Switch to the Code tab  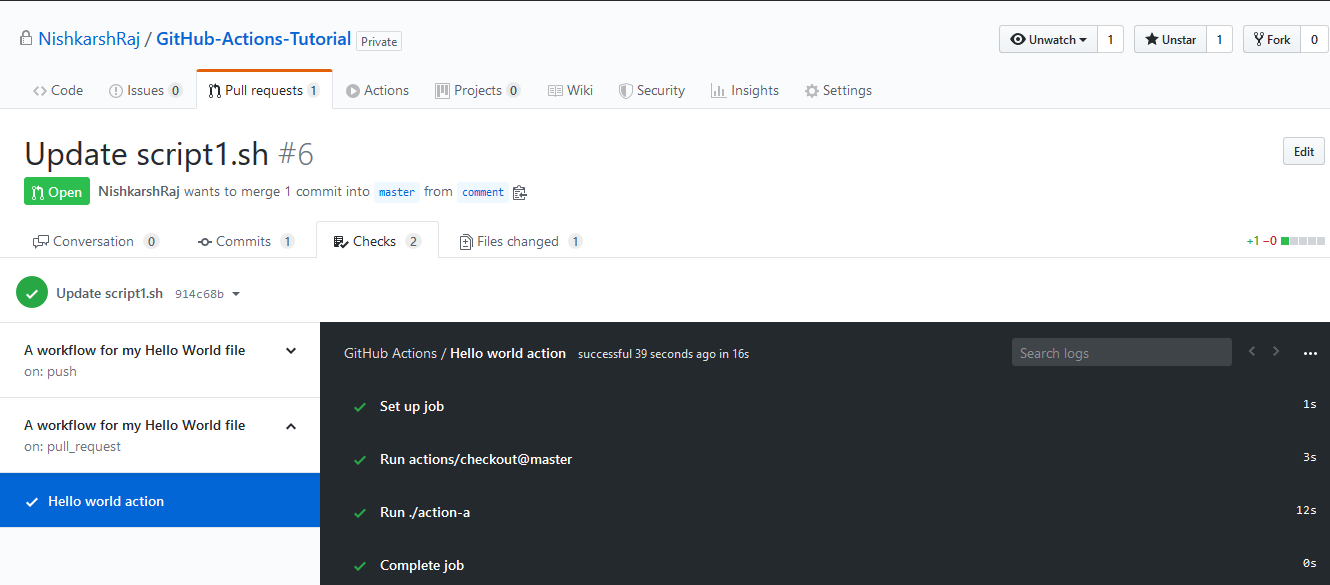pos(58,90)
